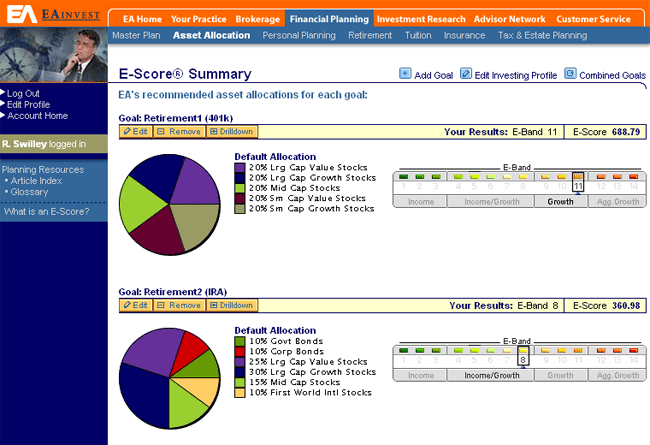
Task: Remove the Retirement1 (401k) goal
Action: [179, 131]
